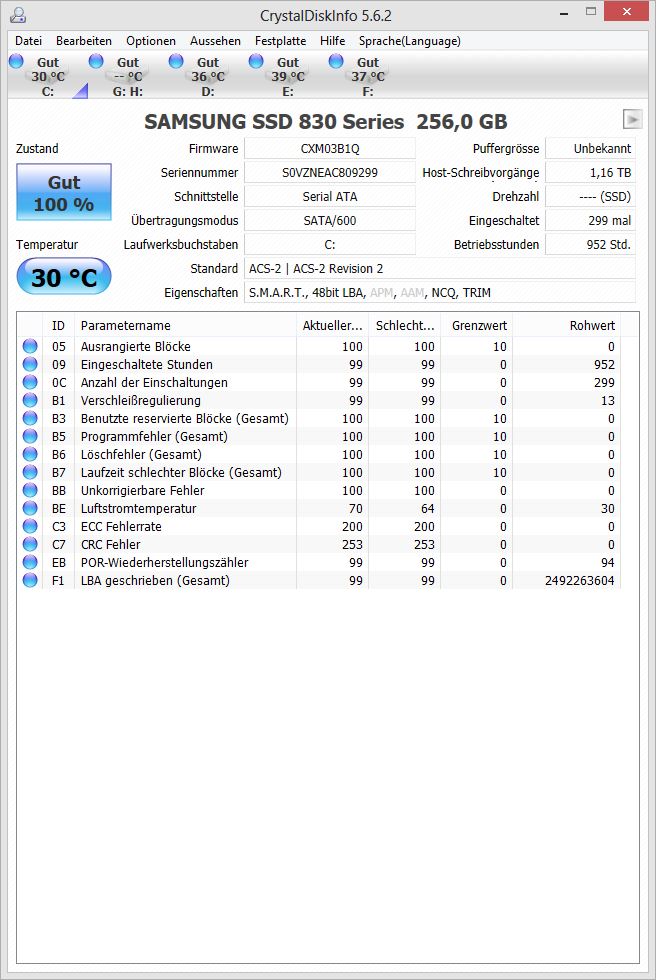Click status icon of Anzahl der Einschaltungen row
This screenshot has width=656, height=980.
(30, 382)
